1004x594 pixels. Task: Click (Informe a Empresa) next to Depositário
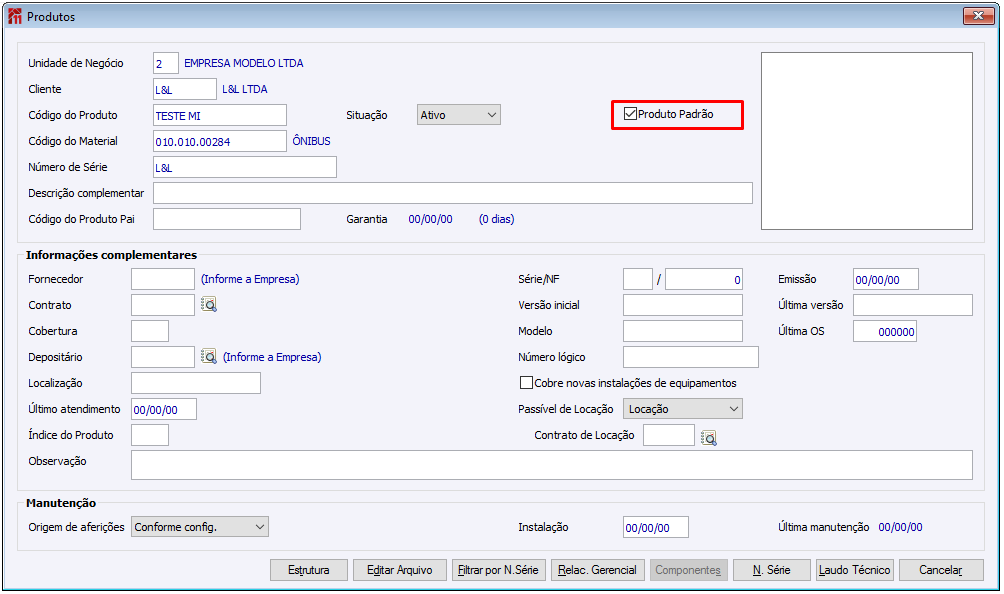tap(272, 357)
